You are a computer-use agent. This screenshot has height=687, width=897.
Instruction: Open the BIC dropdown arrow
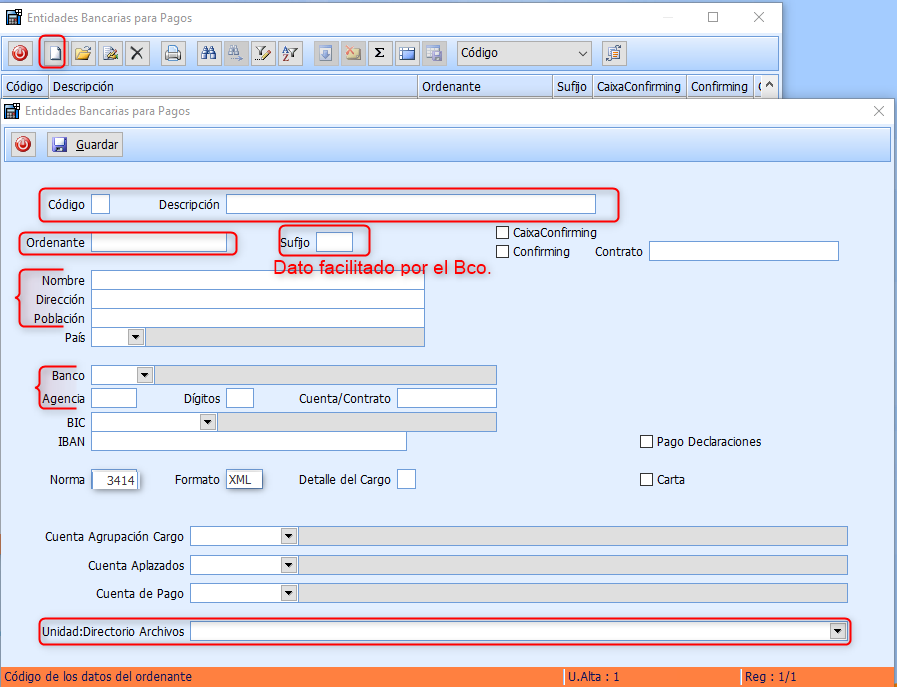[207, 423]
